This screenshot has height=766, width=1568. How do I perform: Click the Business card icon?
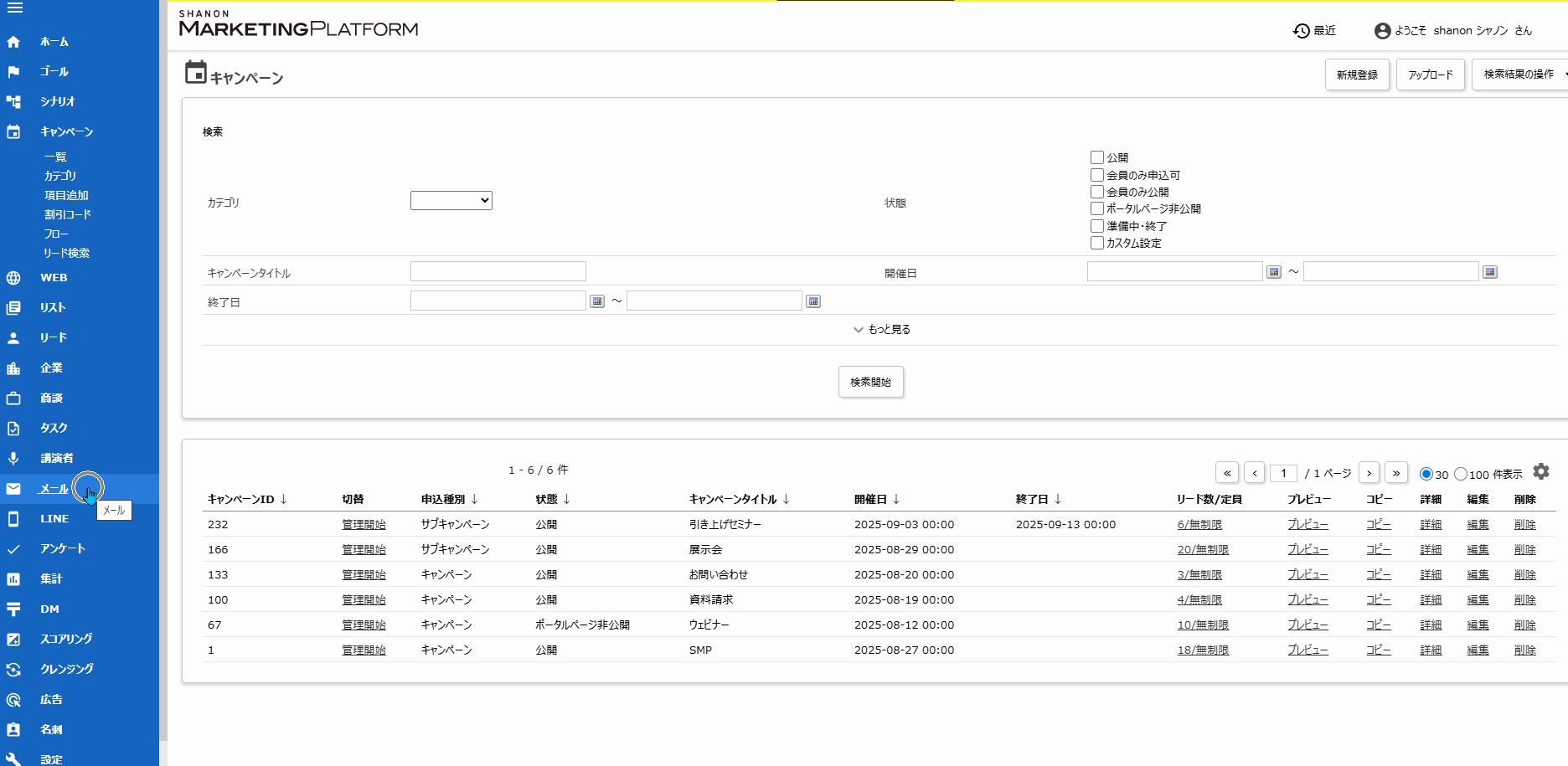tap(13, 730)
